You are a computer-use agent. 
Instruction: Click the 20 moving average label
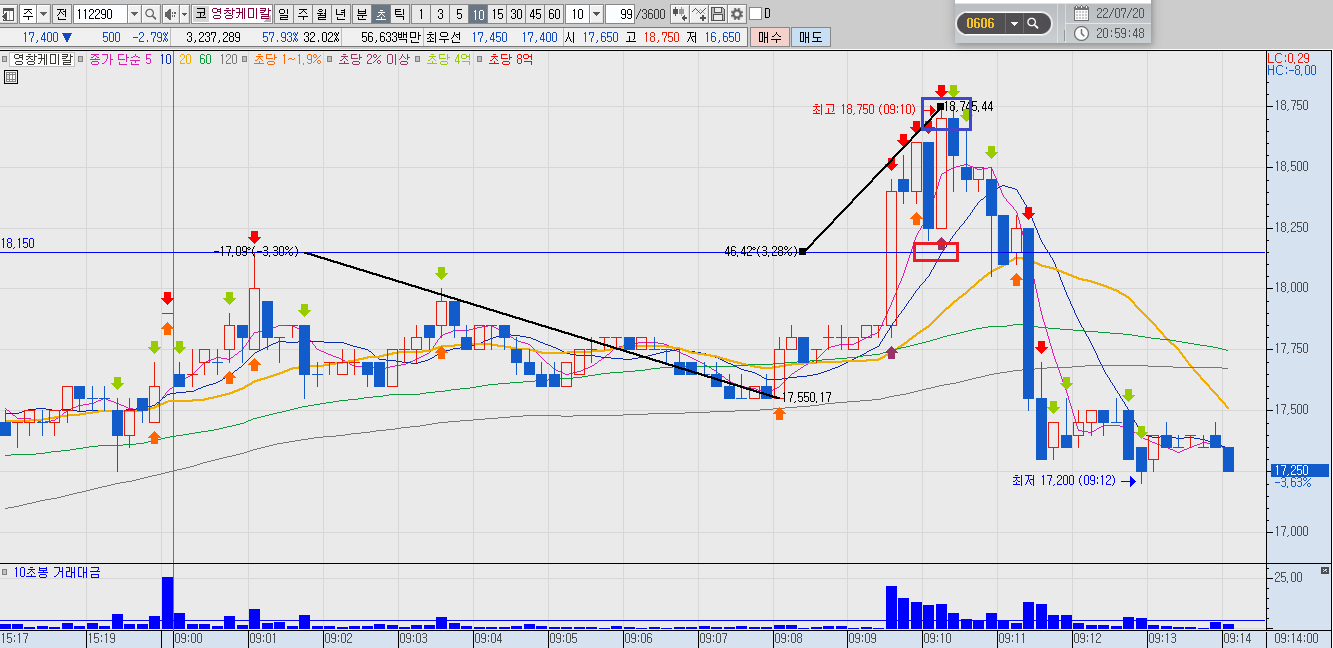(186, 59)
